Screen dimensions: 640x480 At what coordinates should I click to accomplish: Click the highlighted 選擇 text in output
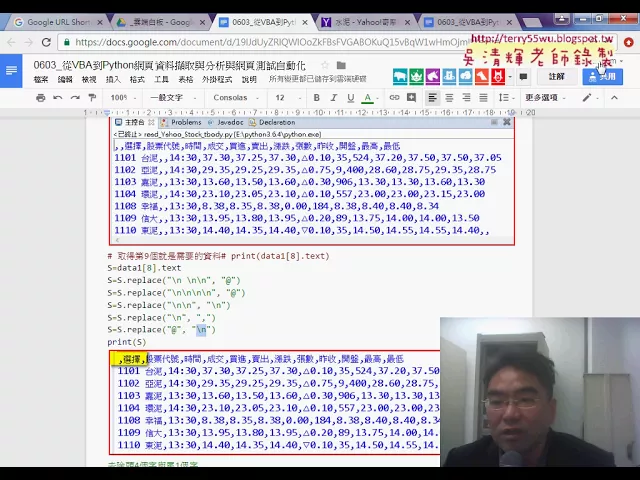tap(132, 359)
